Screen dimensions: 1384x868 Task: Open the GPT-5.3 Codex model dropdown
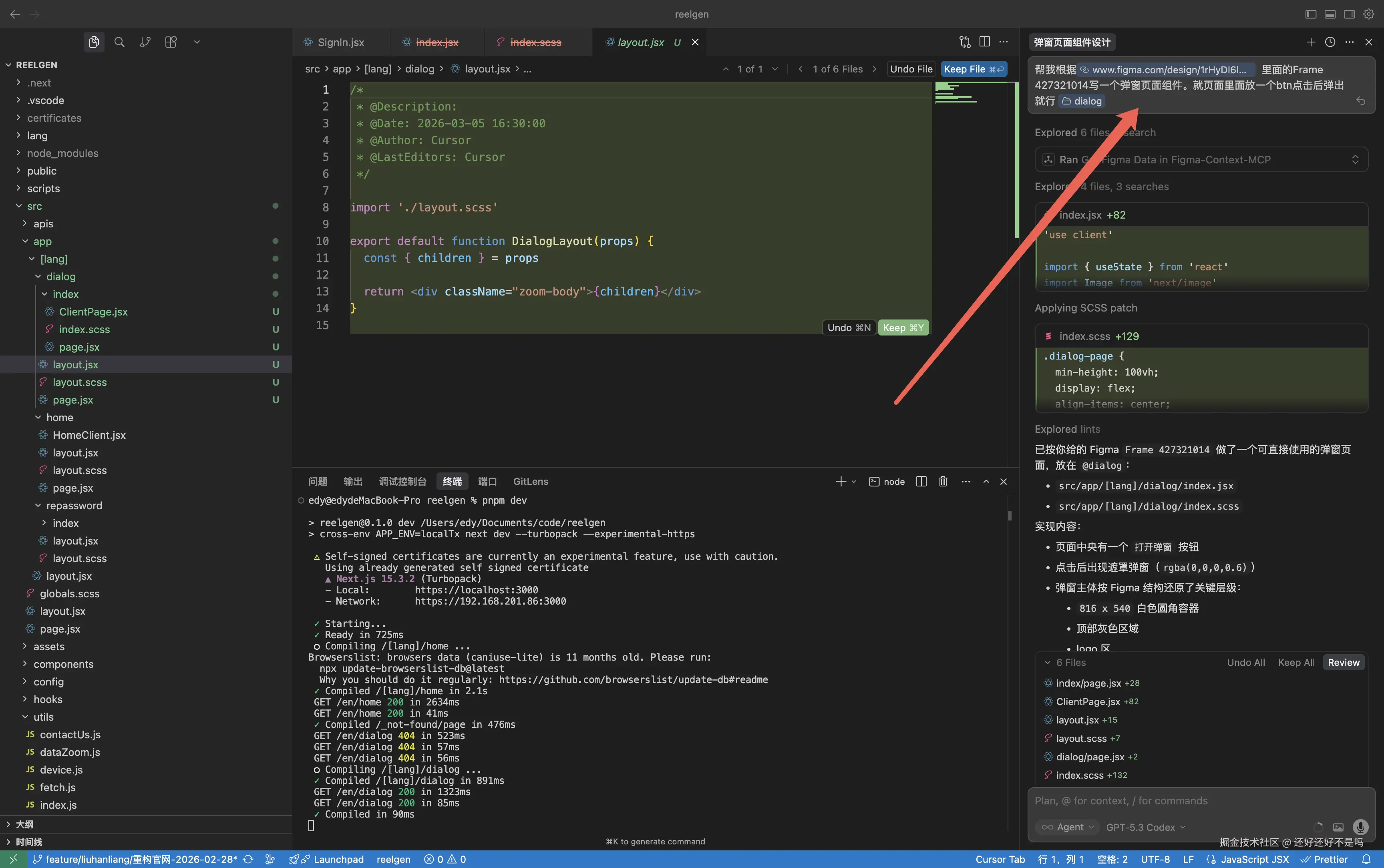[1145, 827]
